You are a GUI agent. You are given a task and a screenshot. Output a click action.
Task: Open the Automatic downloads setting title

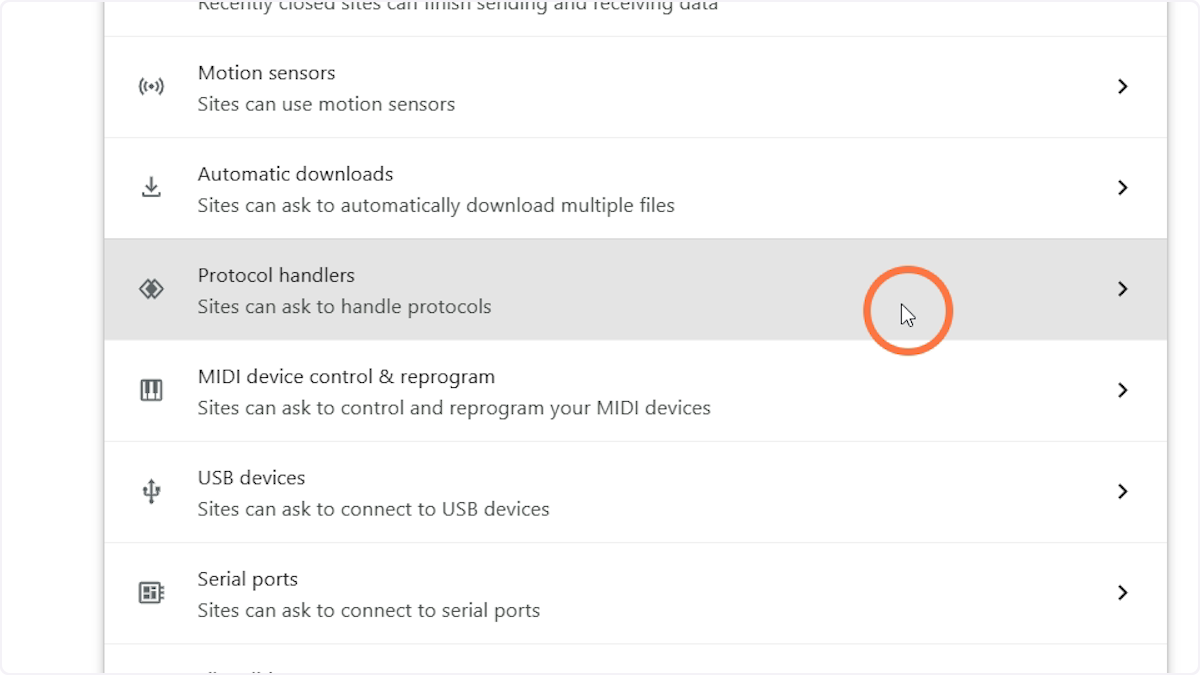[295, 174]
